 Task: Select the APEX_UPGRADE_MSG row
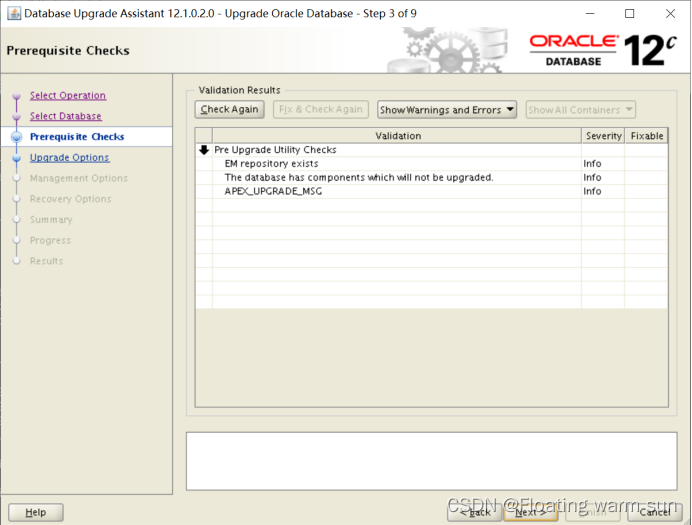(432, 191)
